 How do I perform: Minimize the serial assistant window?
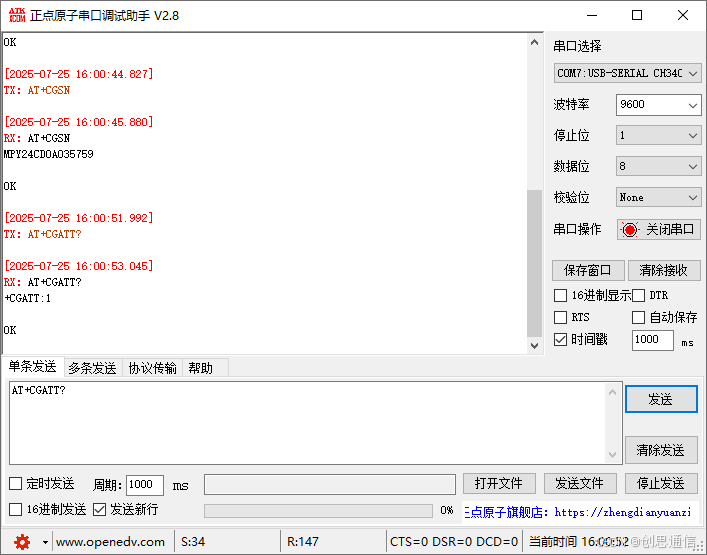[592, 15]
